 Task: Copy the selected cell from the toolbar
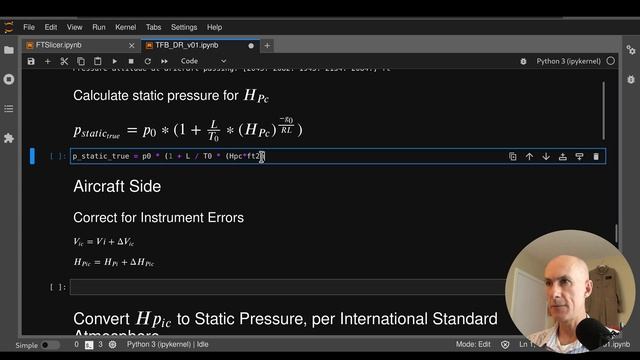tap(81, 61)
